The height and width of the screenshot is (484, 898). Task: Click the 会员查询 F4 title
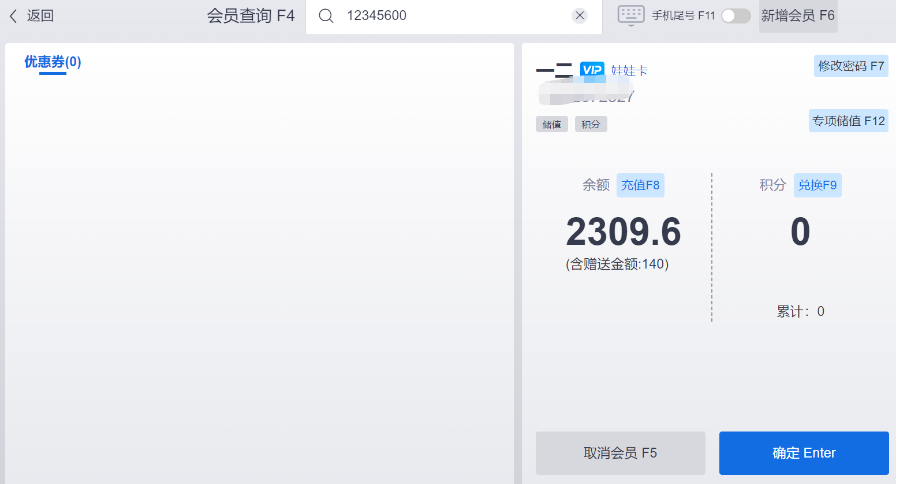pos(250,16)
